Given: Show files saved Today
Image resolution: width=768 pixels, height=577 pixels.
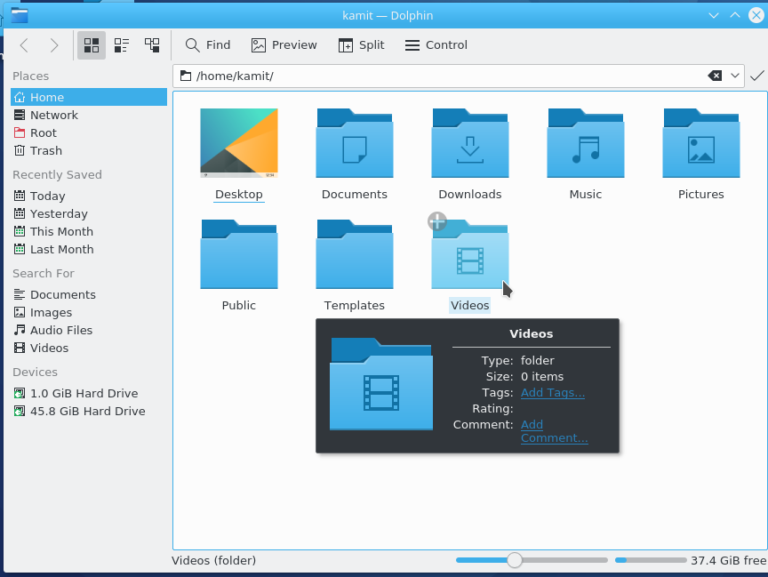Looking at the screenshot, I should pyautogui.click(x=89, y=196).
